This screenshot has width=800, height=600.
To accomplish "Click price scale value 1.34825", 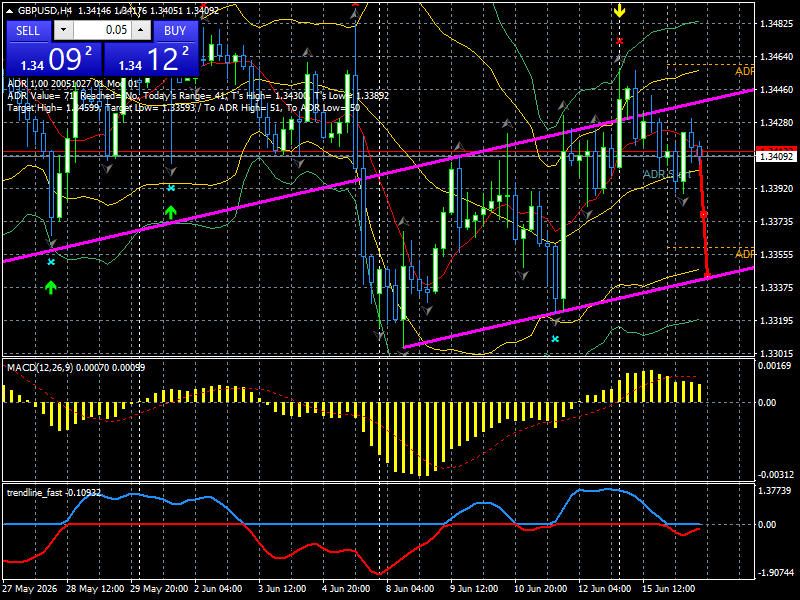I will [x=777, y=23].
